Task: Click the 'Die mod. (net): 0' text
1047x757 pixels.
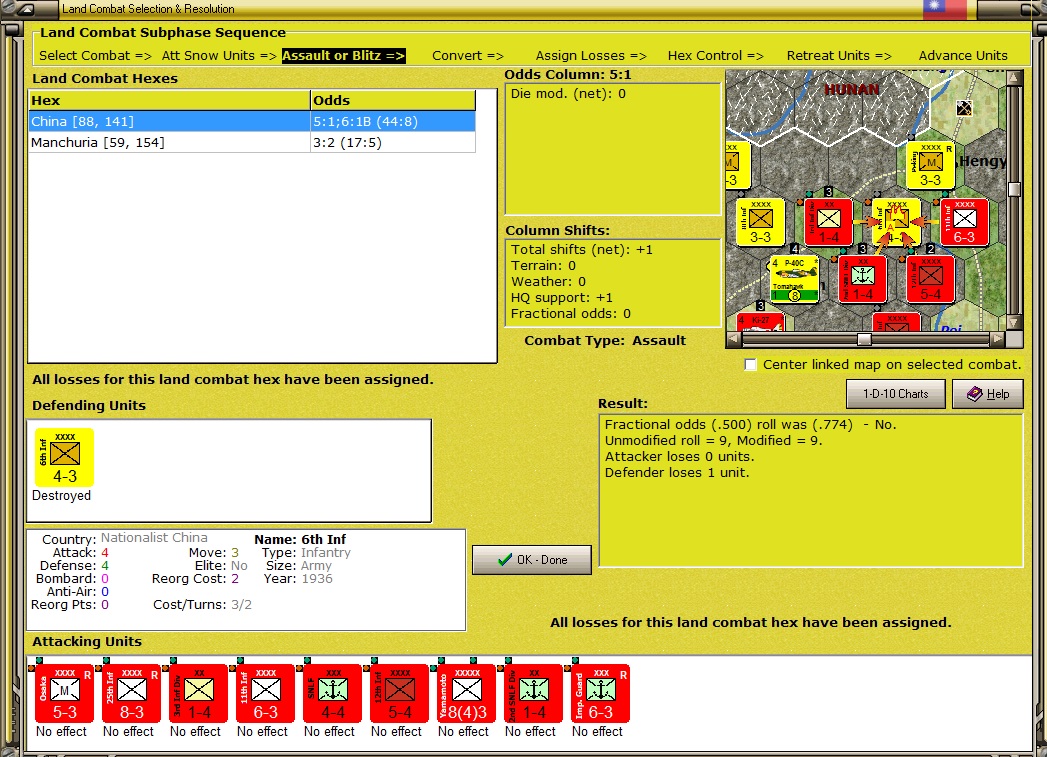Action: 568,93
